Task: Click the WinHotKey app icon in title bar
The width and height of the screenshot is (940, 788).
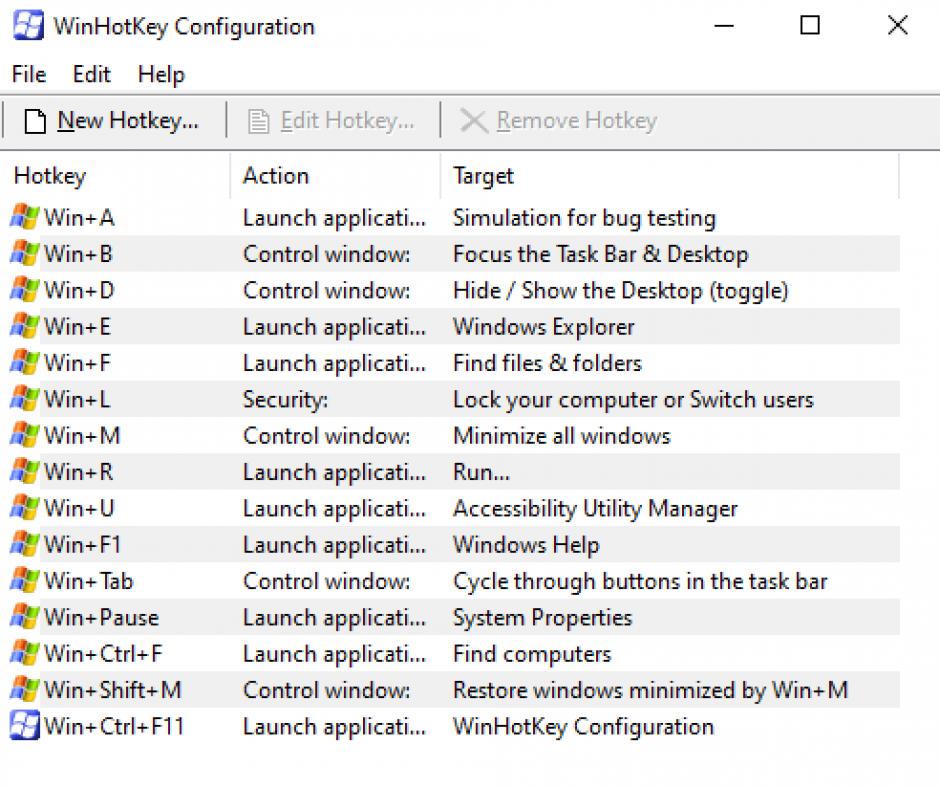Action: coord(28,26)
